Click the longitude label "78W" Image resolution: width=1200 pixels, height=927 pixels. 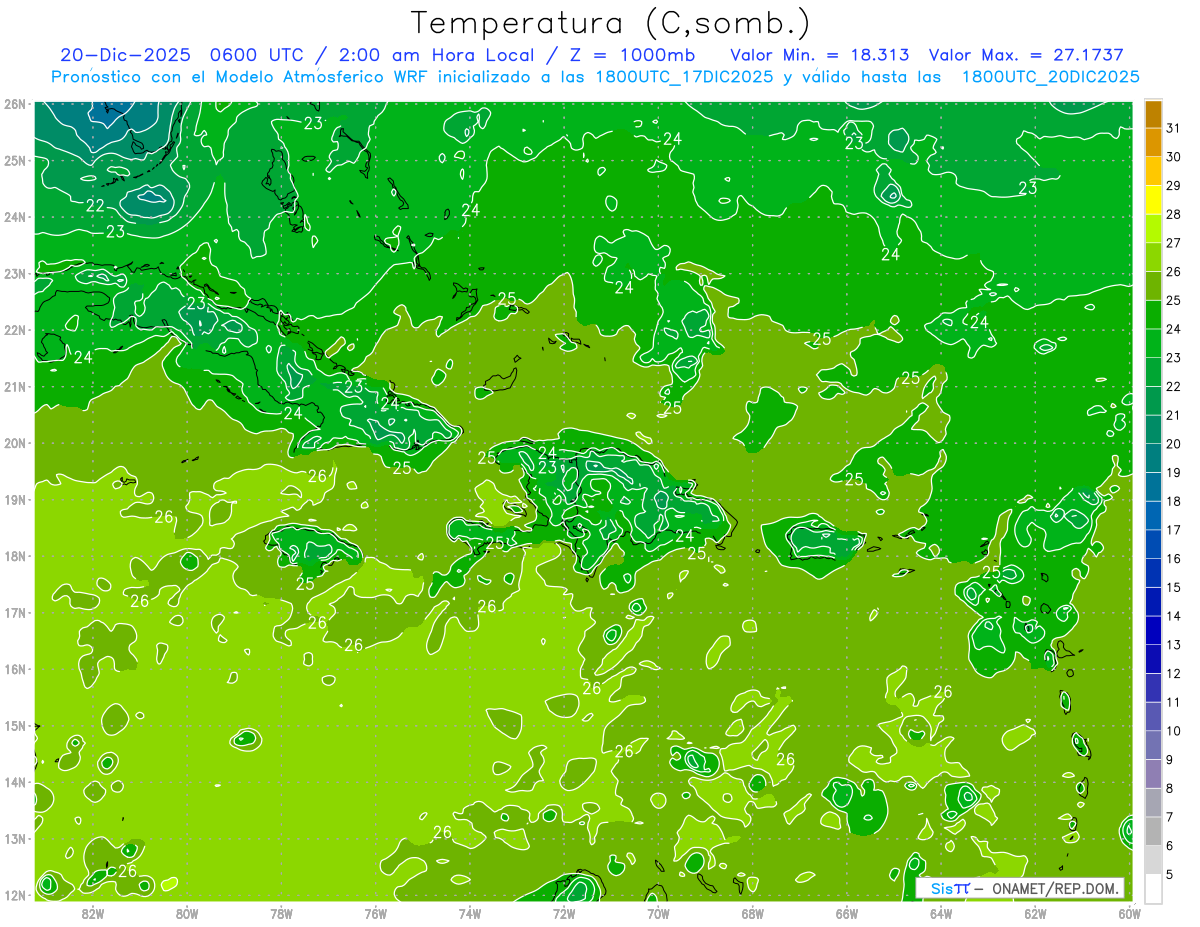(x=281, y=912)
